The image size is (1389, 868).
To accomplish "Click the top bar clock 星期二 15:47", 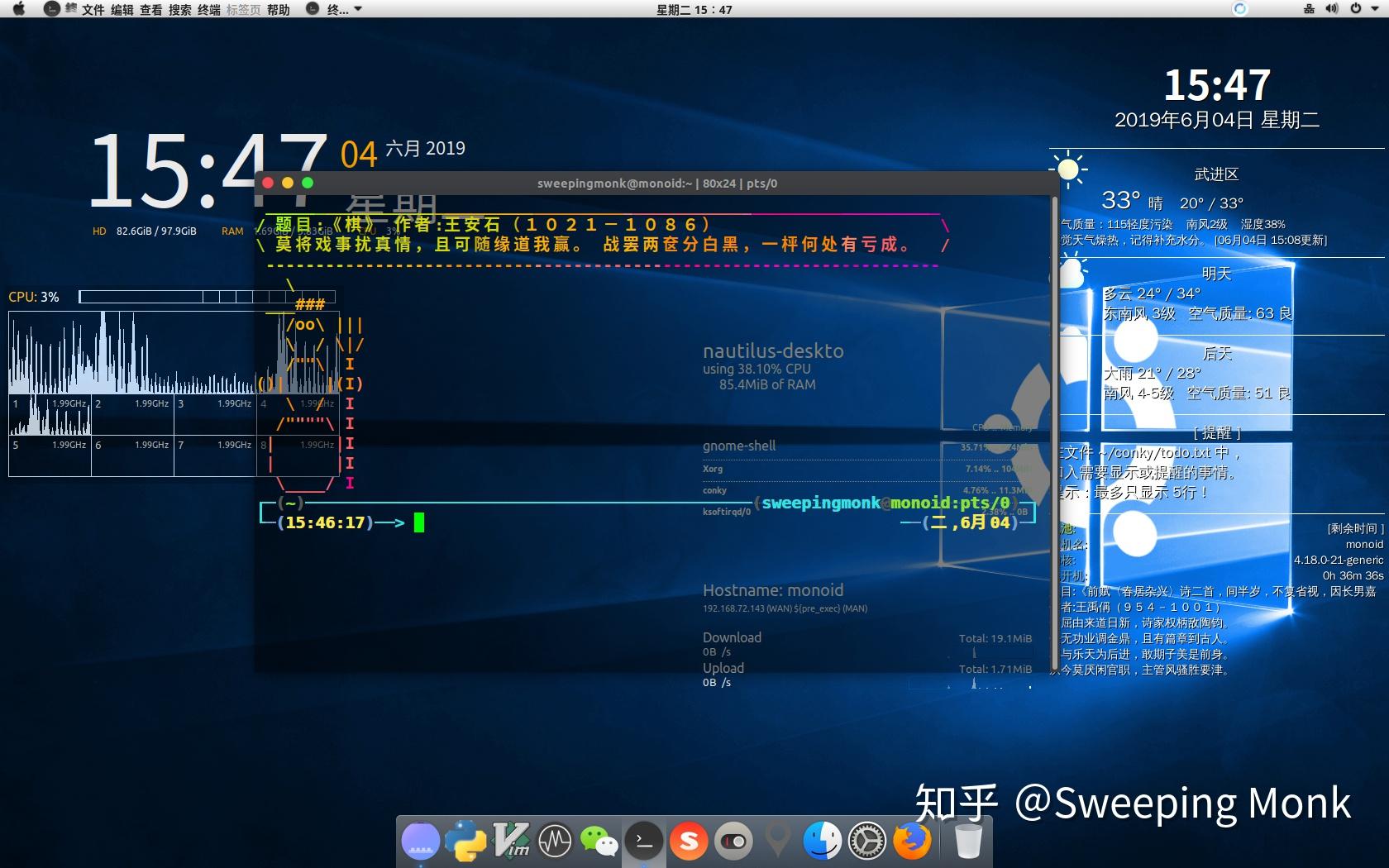I will tap(694, 10).
